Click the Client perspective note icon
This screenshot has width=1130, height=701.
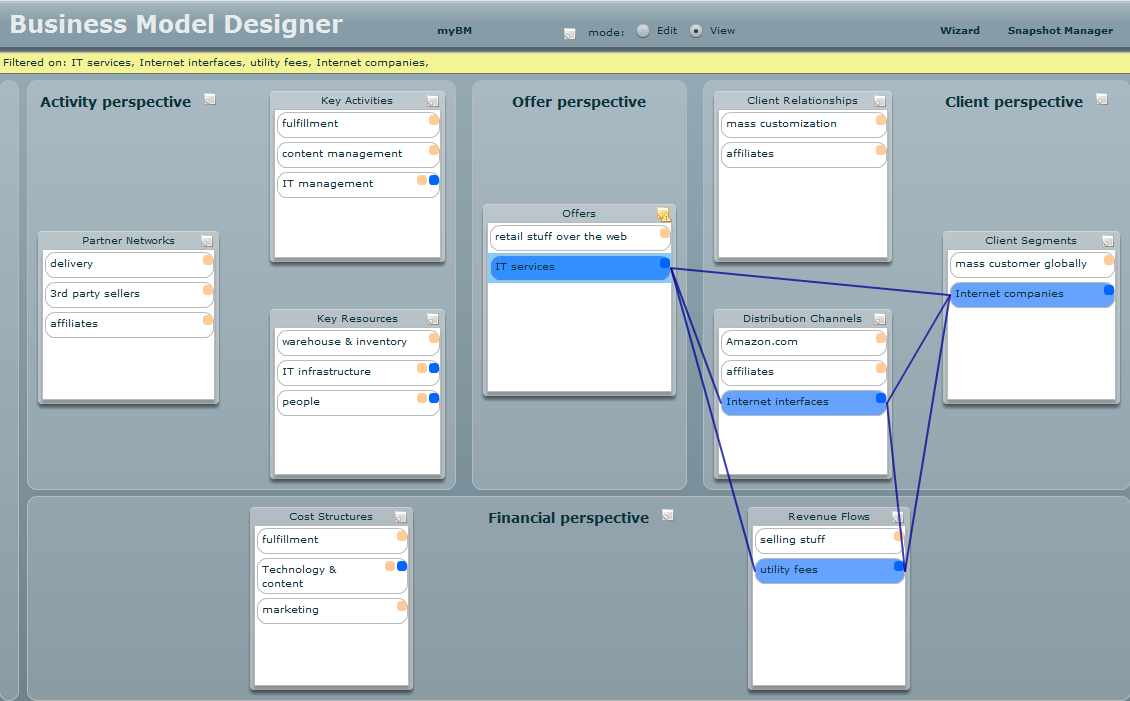[x=1102, y=99]
